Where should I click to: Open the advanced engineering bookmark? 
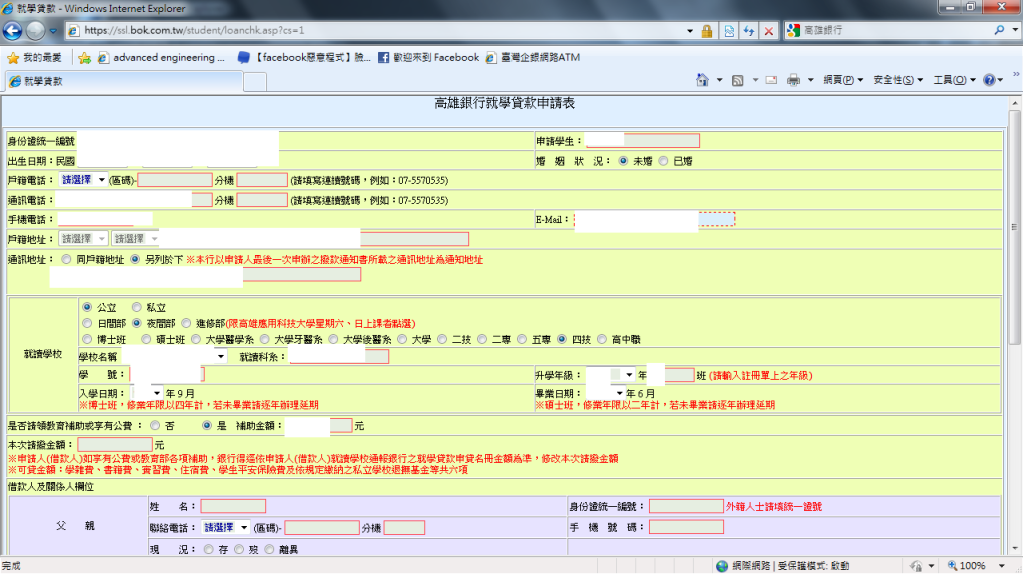click(161, 57)
